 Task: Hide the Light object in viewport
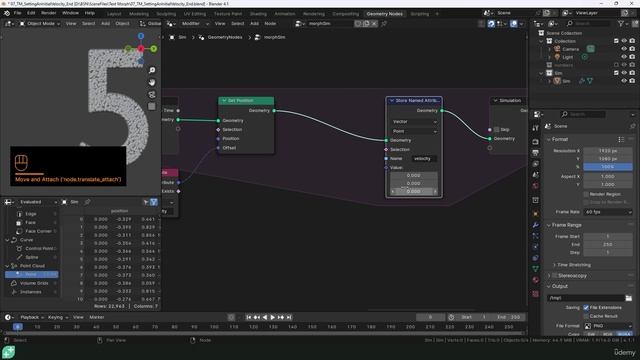pos(624,57)
